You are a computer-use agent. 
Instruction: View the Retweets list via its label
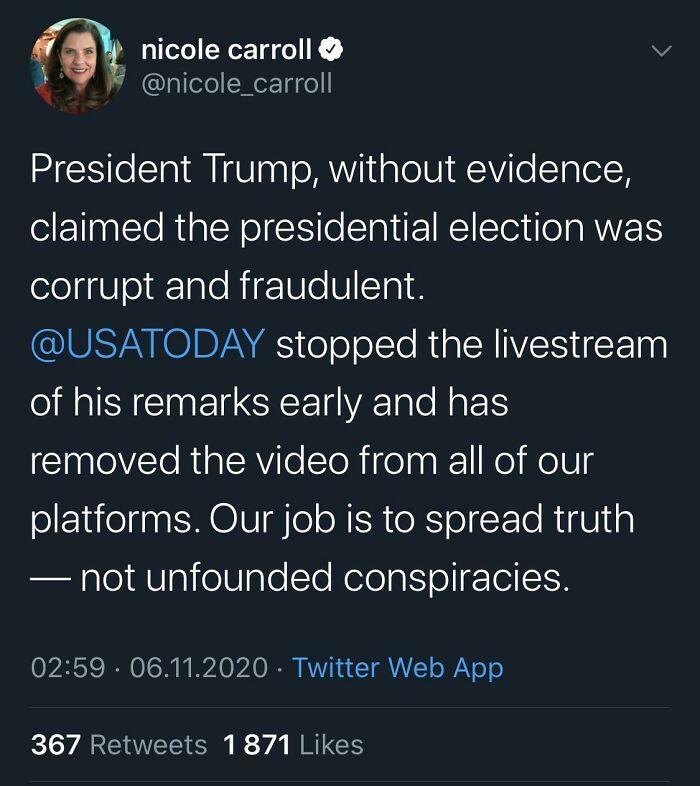click(x=148, y=745)
